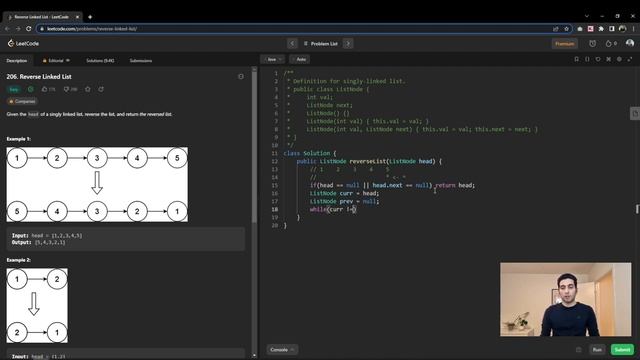This screenshot has height=360, width=640.
Task: Click the share problem icon
Action: tap(101, 89)
